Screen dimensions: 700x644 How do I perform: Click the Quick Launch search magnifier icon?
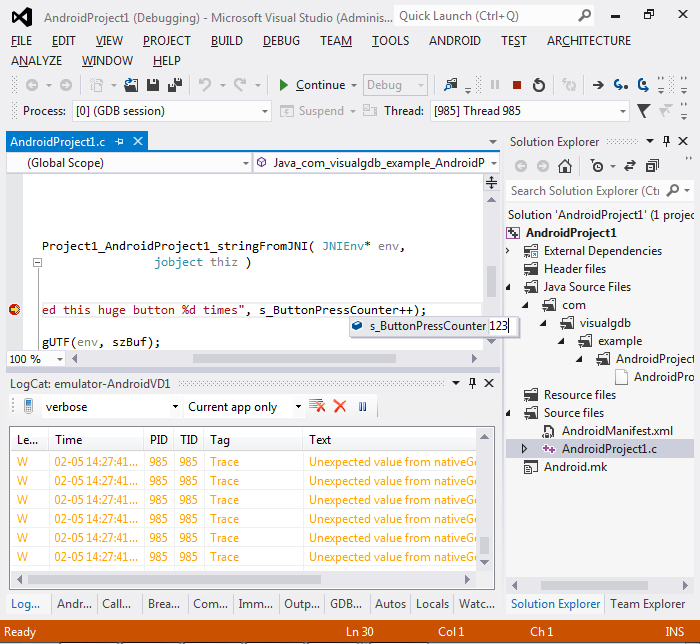click(x=584, y=16)
